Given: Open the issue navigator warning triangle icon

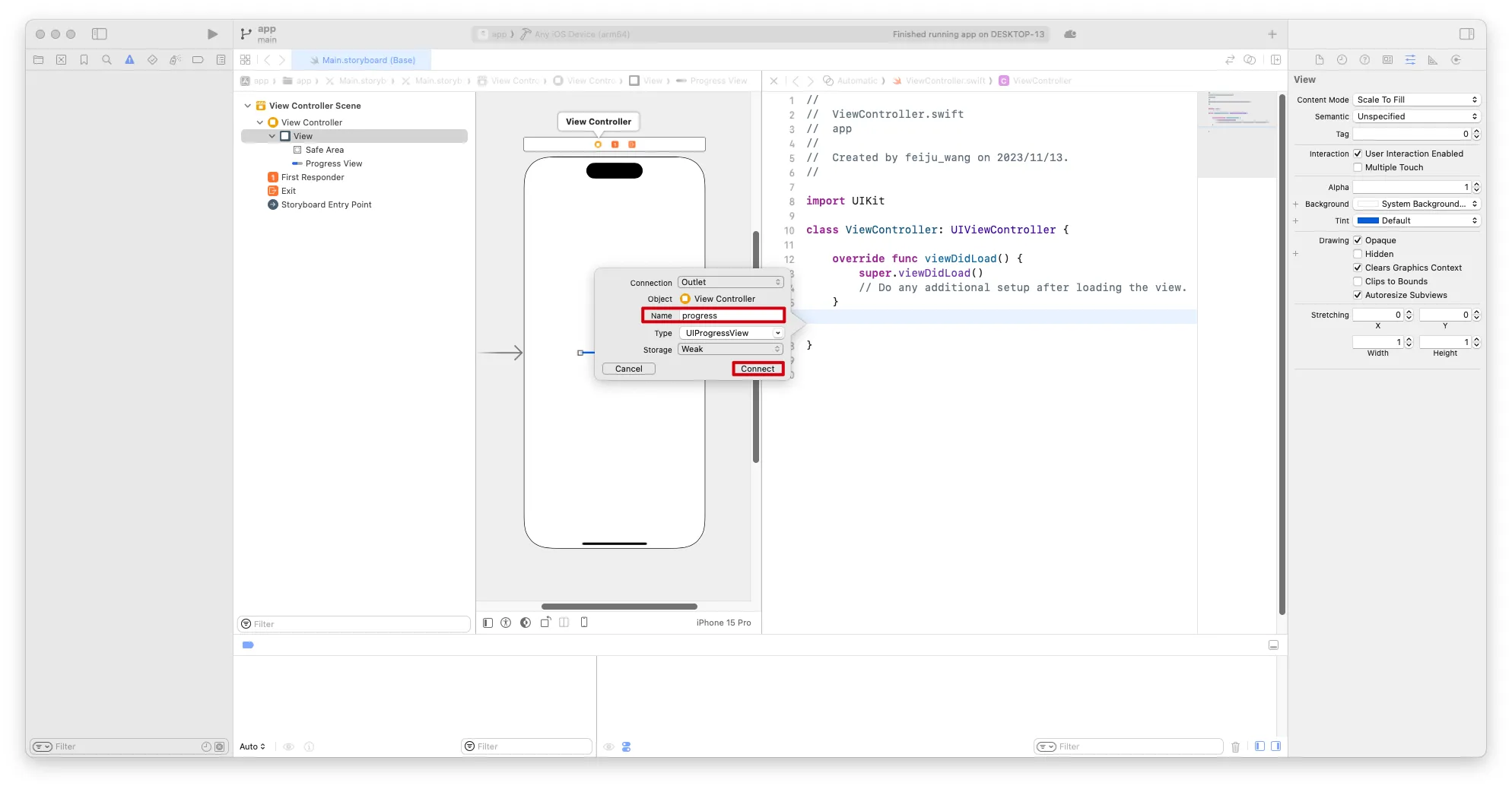Looking at the screenshot, I should [129, 60].
